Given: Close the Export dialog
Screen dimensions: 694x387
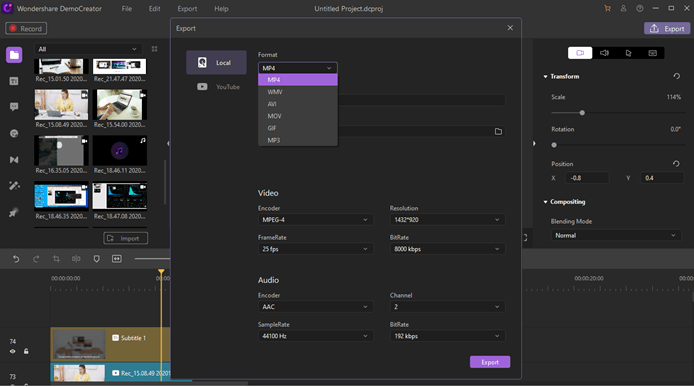Looking at the screenshot, I should [510, 28].
